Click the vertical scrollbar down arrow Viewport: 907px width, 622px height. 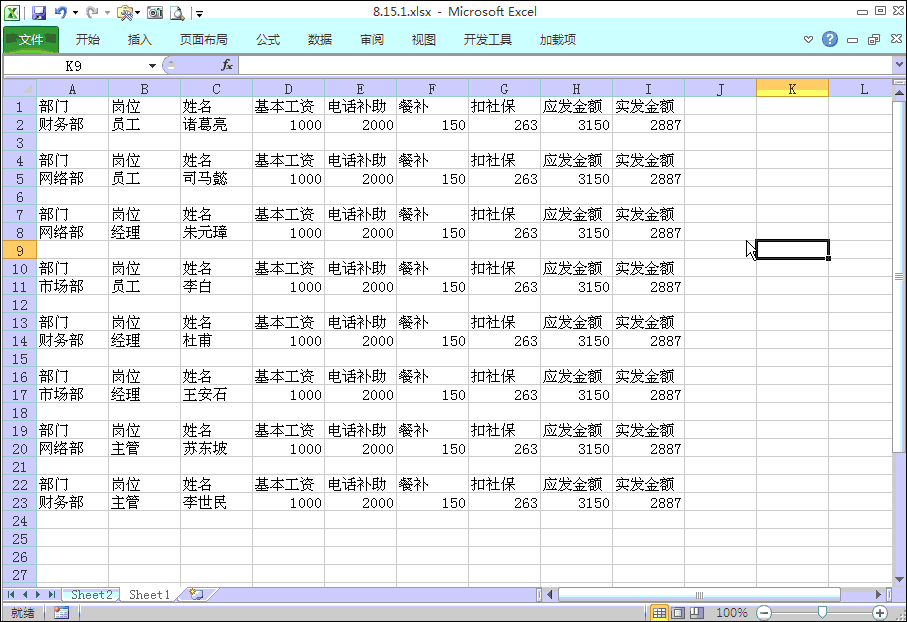coord(899,579)
